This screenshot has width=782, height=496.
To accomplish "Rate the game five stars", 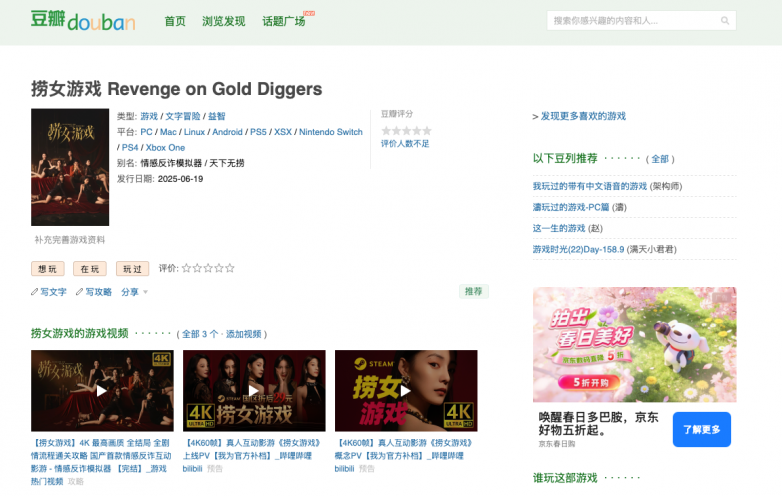I will coord(230,268).
